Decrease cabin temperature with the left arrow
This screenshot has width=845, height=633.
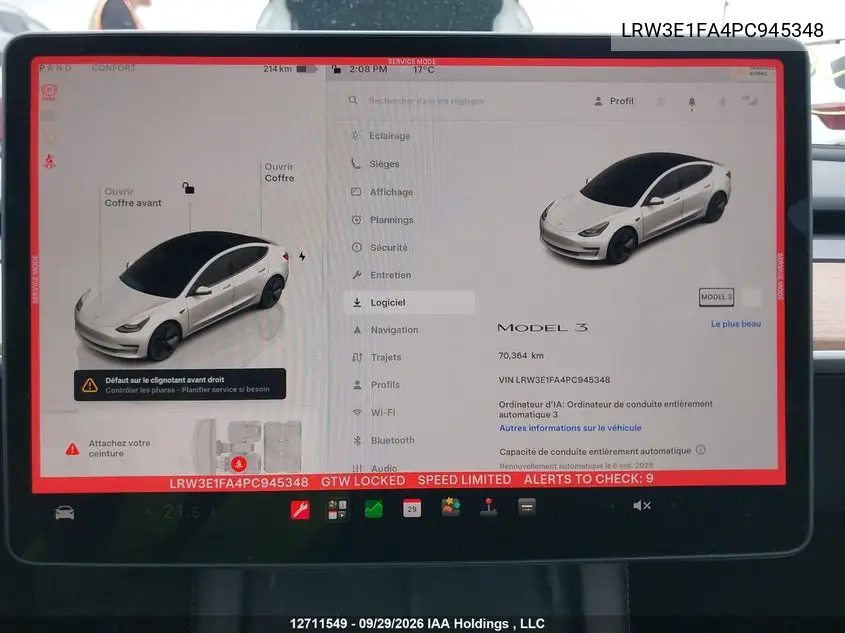(x=150, y=512)
